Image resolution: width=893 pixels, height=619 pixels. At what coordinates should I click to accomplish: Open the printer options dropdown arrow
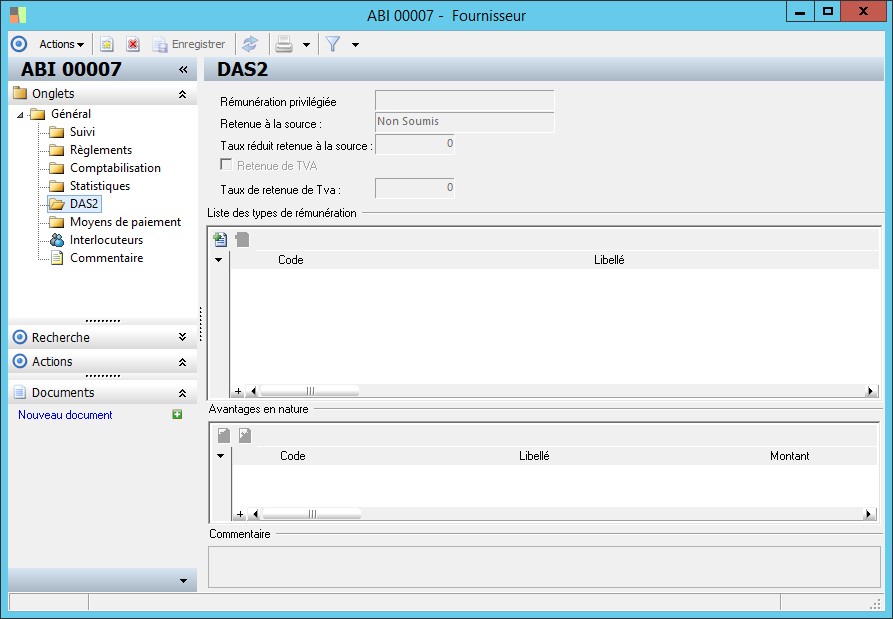[x=306, y=45]
